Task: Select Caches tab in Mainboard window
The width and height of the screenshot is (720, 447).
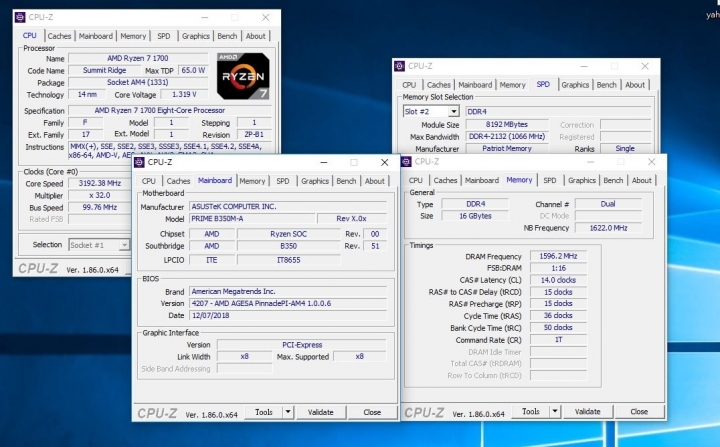Action: tap(178, 181)
